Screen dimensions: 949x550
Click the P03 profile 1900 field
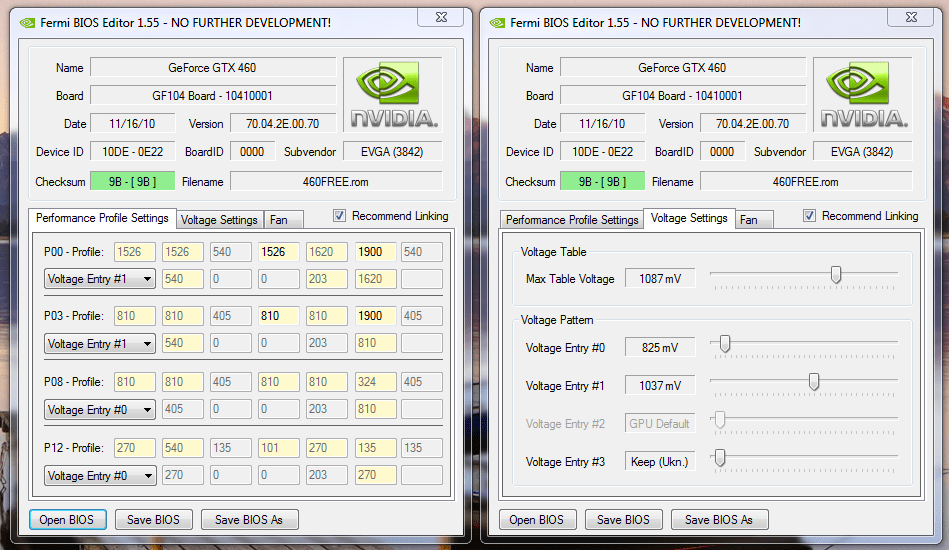(x=375, y=316)
